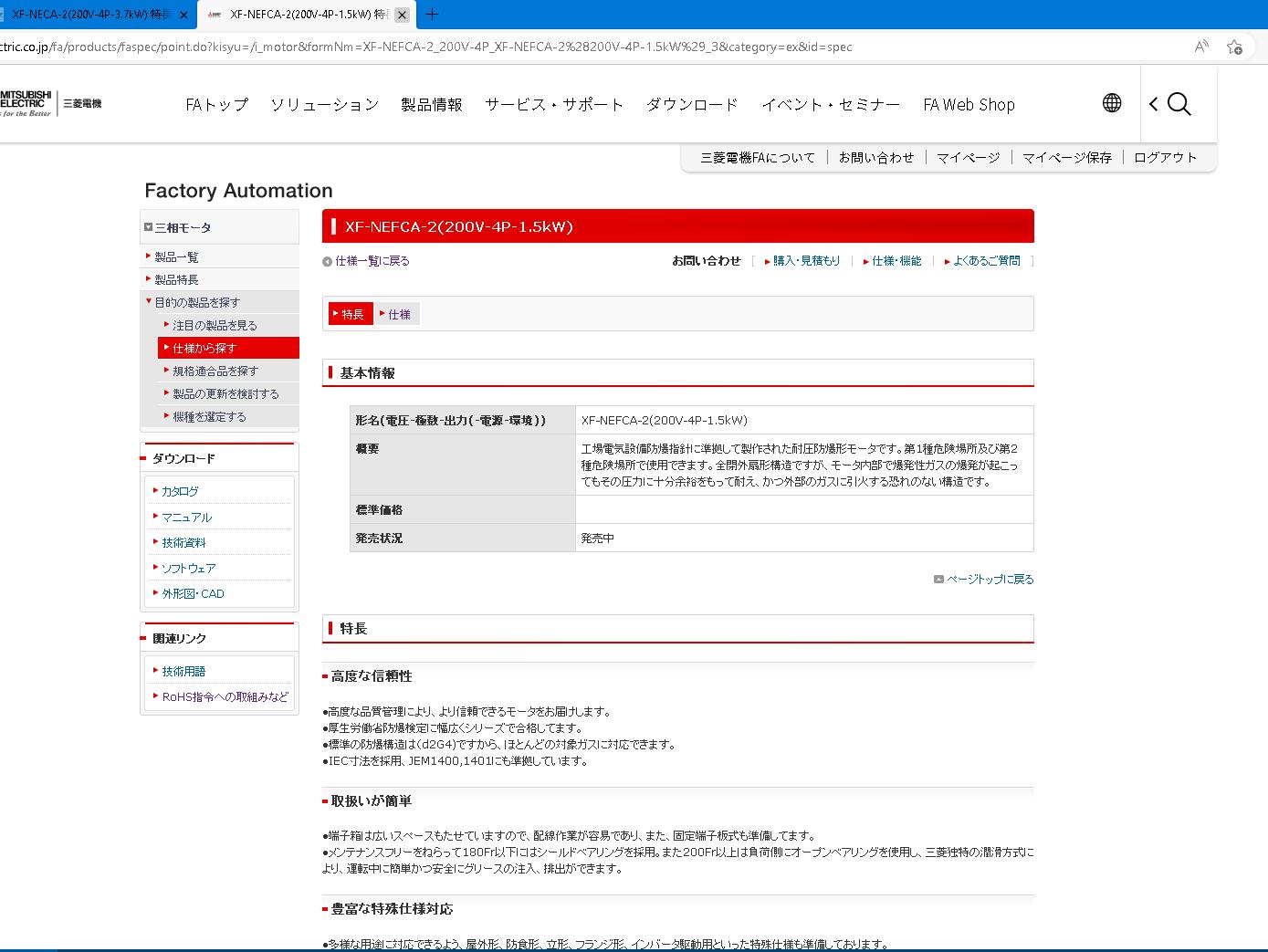Open the site search magnifier icon
This screenshot has width=1268, height=952.
coord(1179,104)
